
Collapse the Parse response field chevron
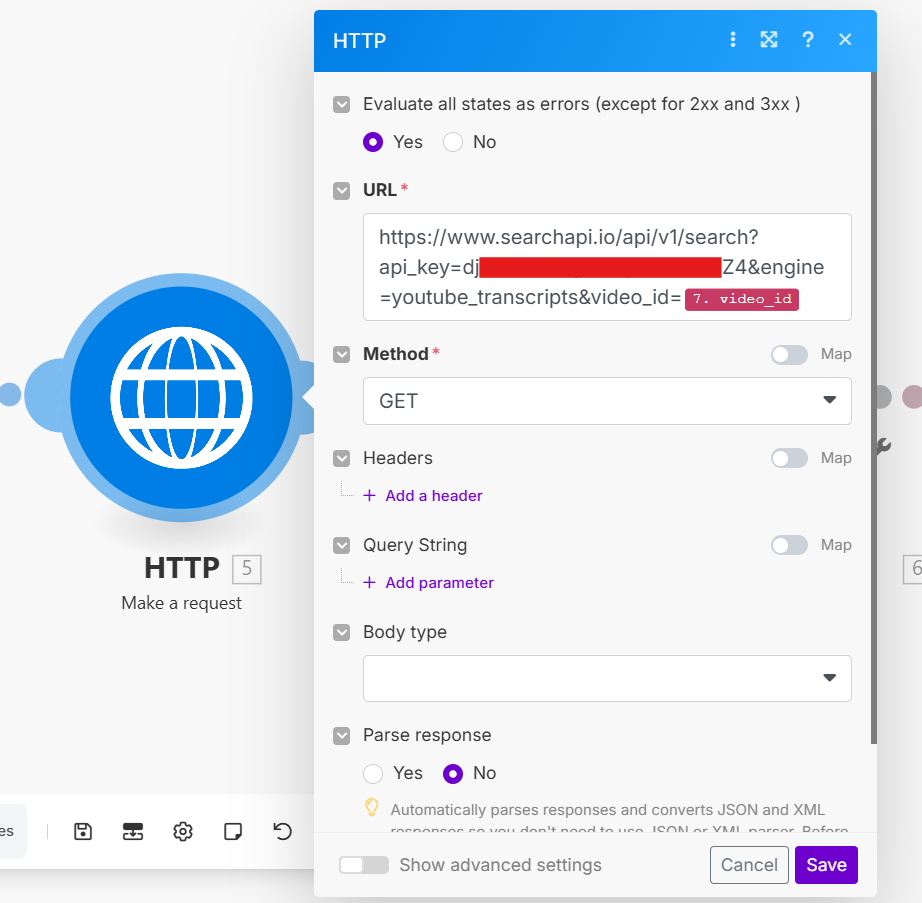coord(342,735)
